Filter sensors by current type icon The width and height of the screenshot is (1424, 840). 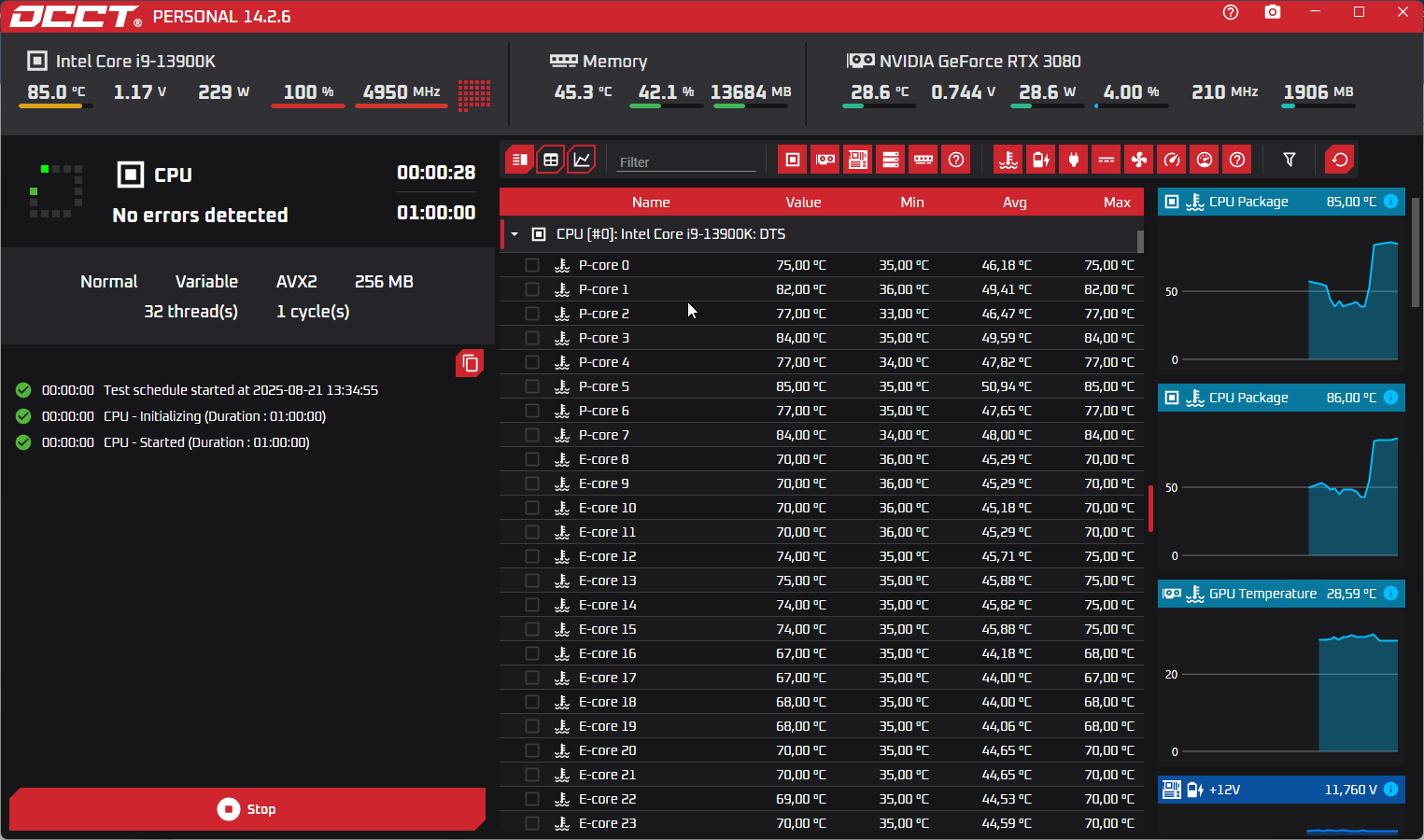[x=1107, y=160]
